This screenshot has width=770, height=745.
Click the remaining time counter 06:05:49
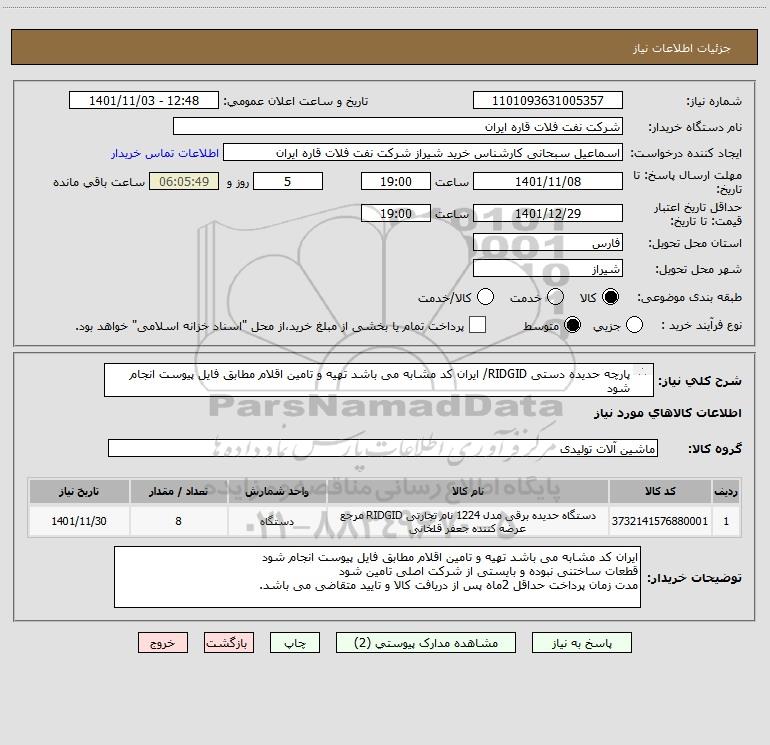(x=184, y=181)
